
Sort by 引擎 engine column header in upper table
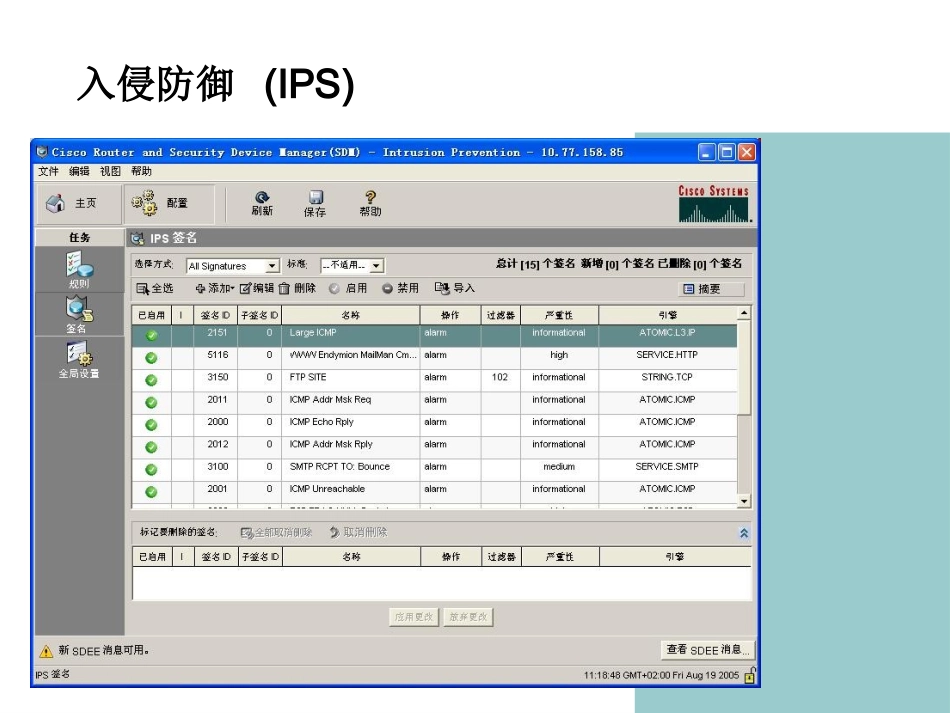point(668,315)
